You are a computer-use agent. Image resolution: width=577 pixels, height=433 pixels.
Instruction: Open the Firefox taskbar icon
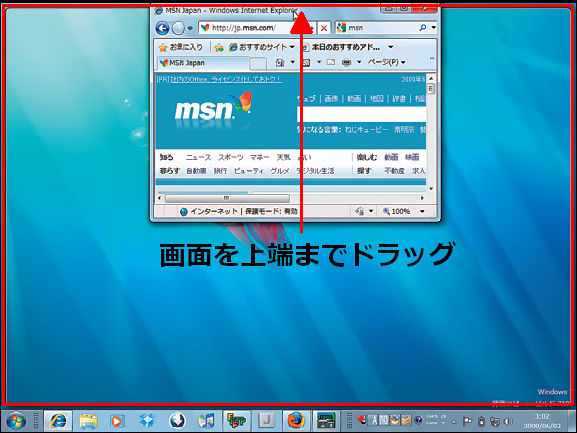tap(296, 421)
